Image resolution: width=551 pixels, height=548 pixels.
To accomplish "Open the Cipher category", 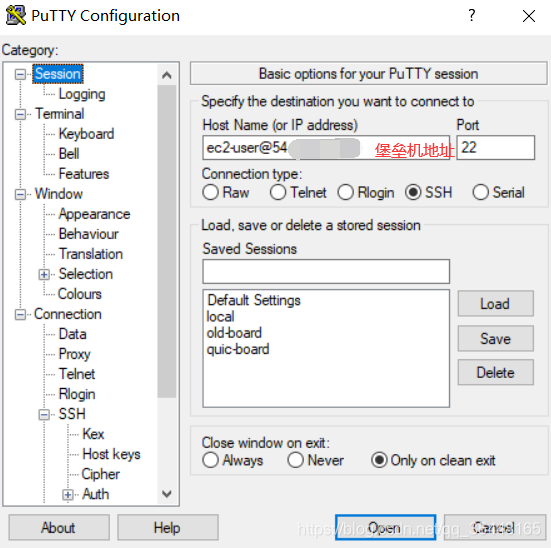I will (x=101, y=474).
